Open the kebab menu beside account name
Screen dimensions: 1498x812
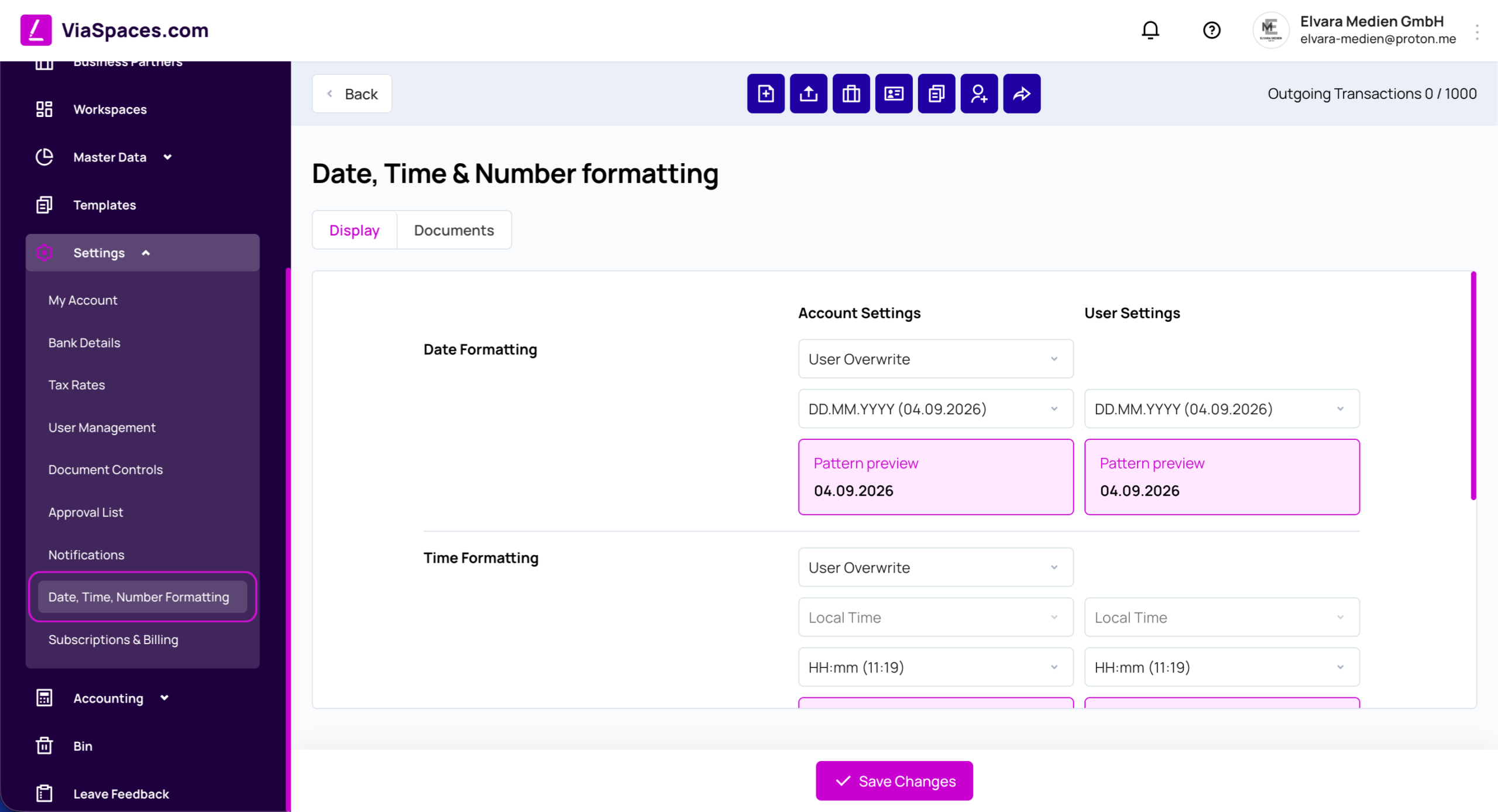tap(1478, 32)
